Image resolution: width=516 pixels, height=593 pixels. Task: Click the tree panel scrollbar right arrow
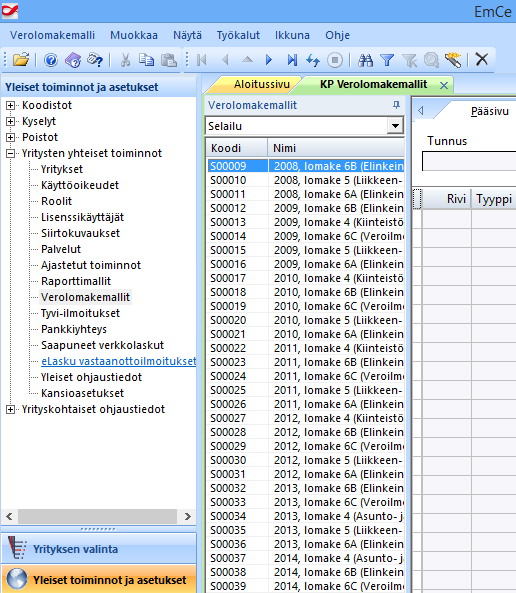[187, 516]
